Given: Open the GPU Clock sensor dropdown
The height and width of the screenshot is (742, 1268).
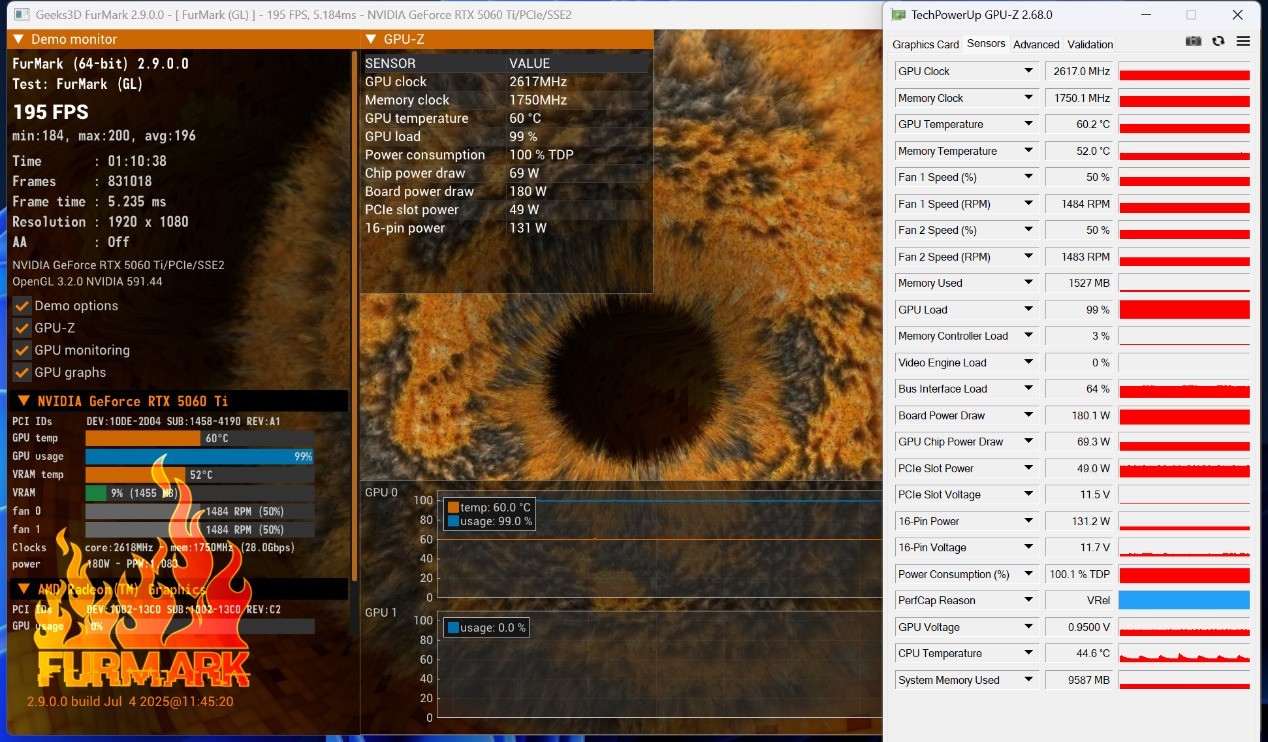Looking at the screenshot, I should (1028, 71).
